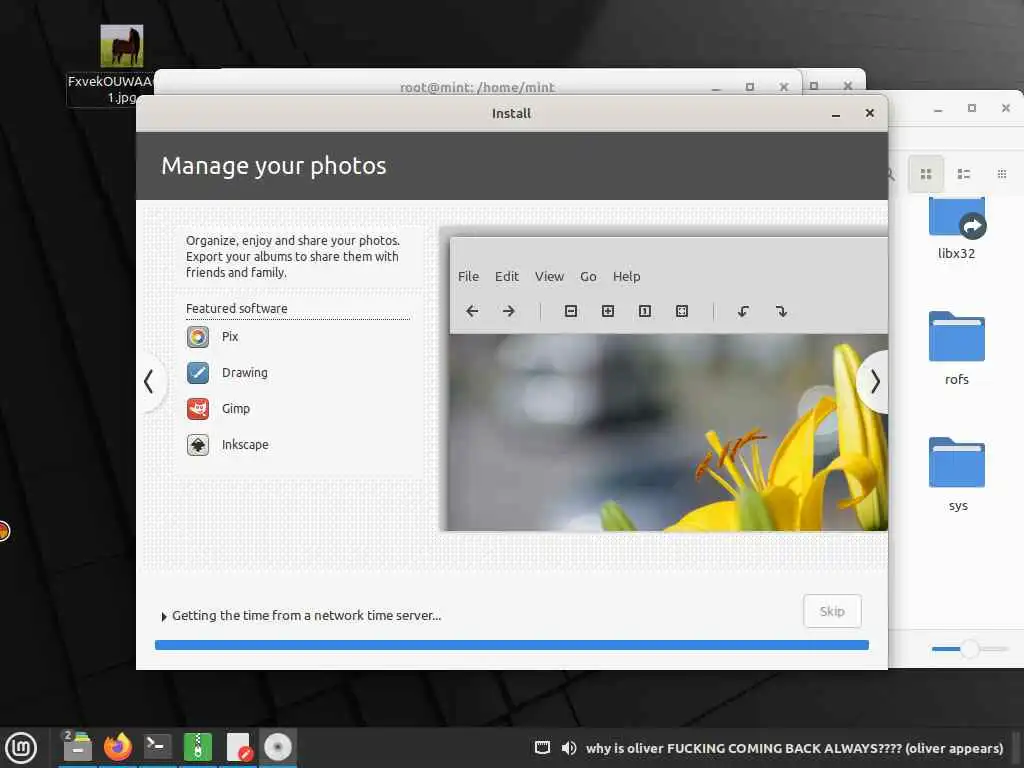Open the Help menu in slideshow

tap(626, 276)
